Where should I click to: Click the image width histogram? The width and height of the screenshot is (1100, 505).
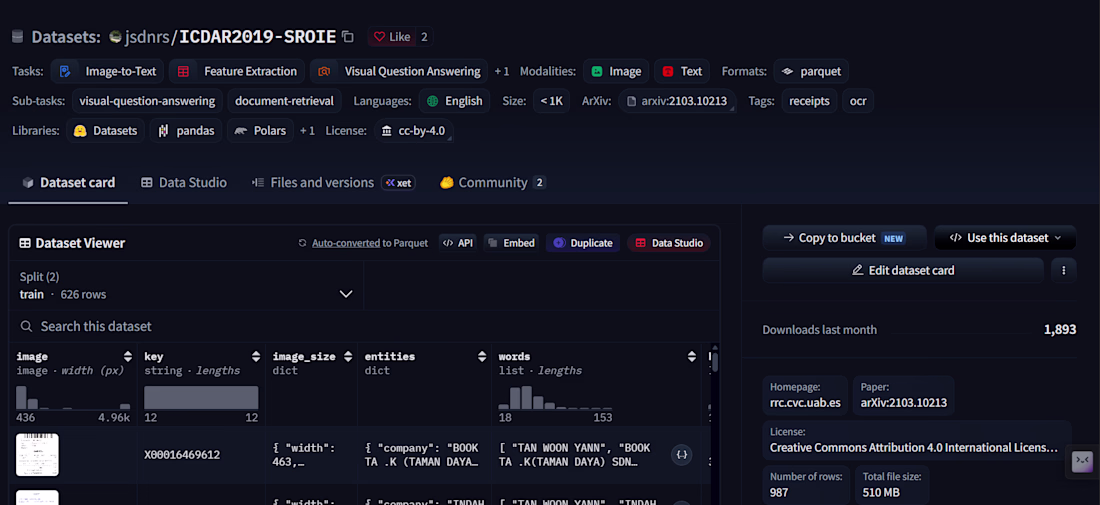(73, 398)
